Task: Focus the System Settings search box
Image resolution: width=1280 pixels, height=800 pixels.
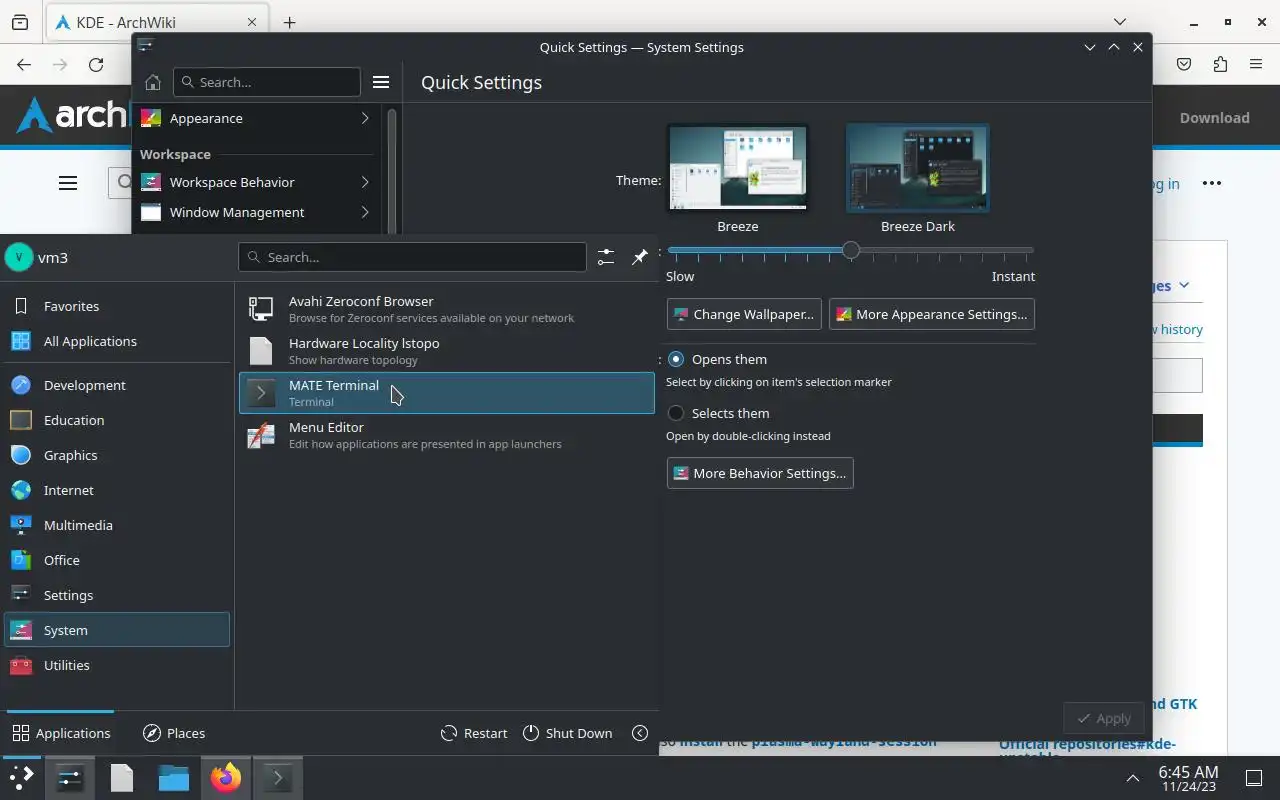Action: (266, 82)
